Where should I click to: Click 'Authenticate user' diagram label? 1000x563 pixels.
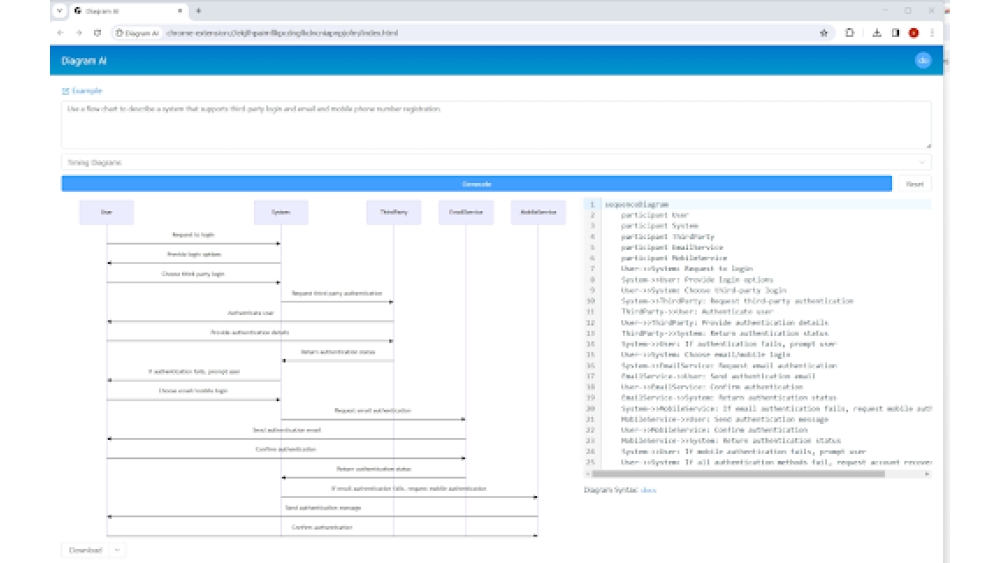251,313
